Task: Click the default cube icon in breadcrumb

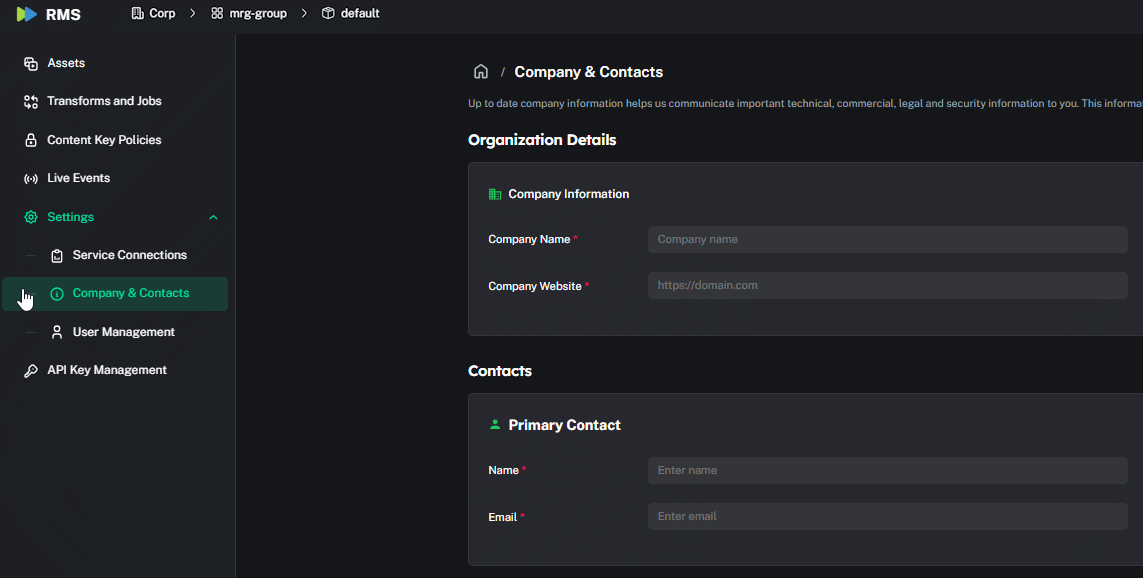Action: coord(328,13)
